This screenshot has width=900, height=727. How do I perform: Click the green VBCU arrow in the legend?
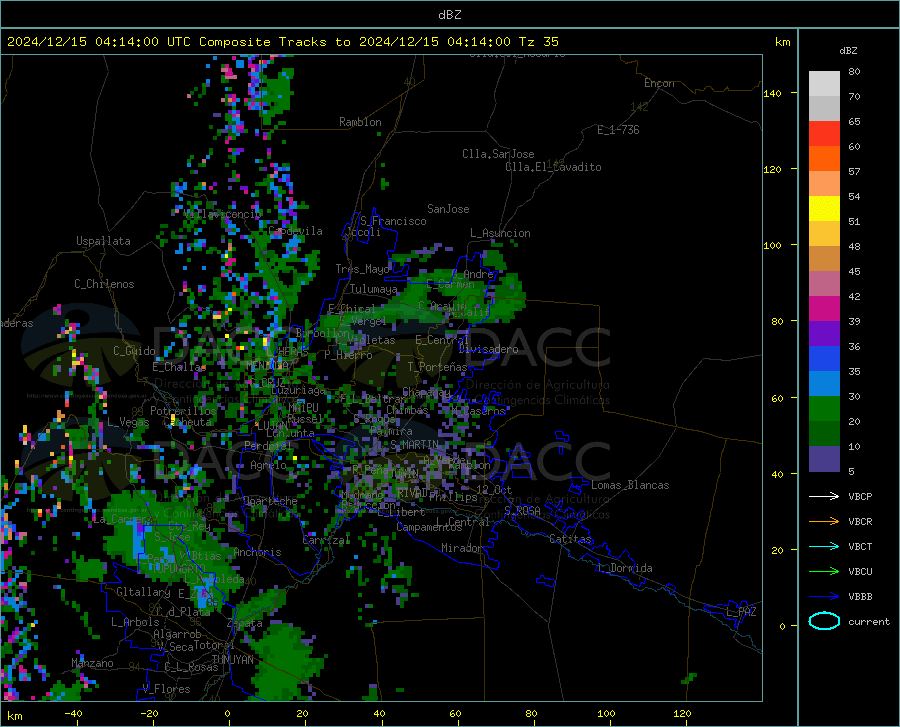(824, 571)
